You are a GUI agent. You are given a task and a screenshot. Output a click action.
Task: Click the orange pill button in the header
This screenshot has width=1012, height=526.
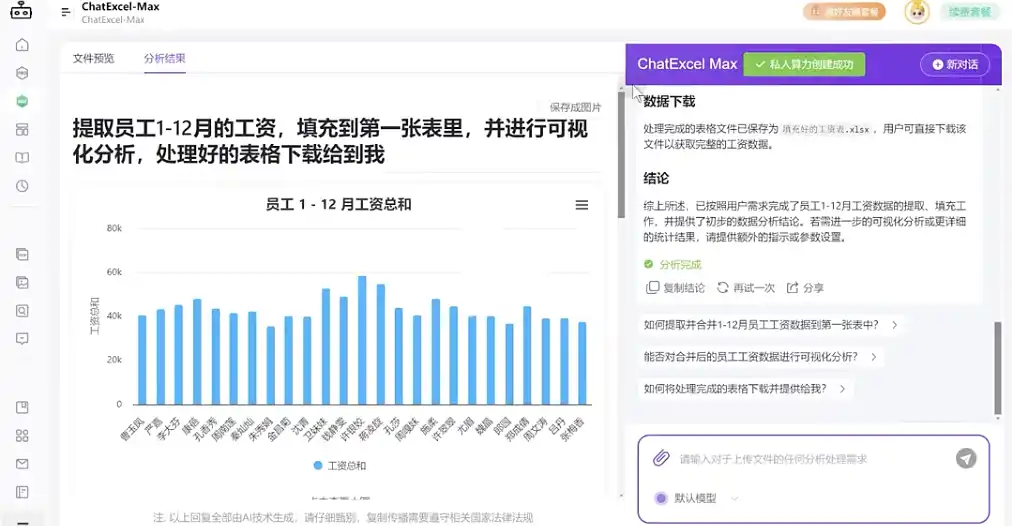[844, 12]
